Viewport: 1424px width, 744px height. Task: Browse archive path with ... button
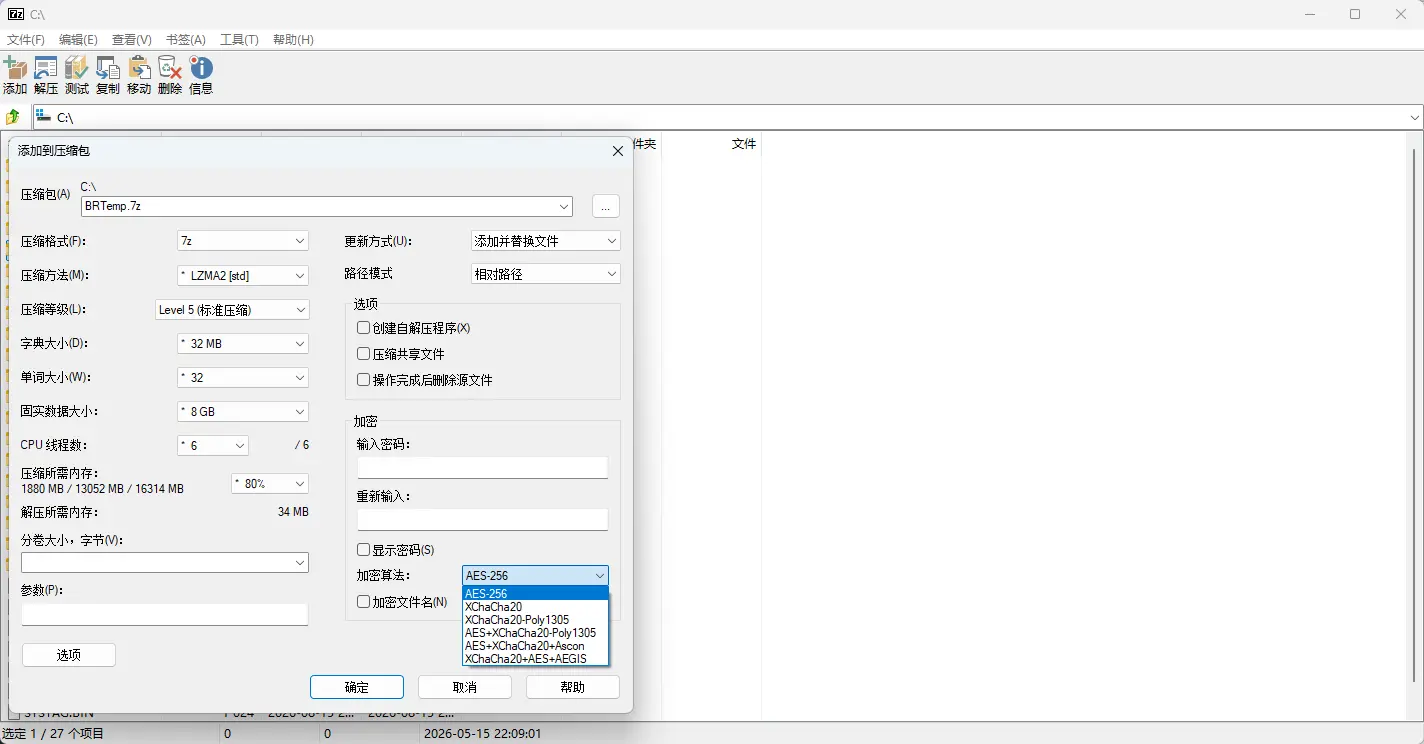606,206
